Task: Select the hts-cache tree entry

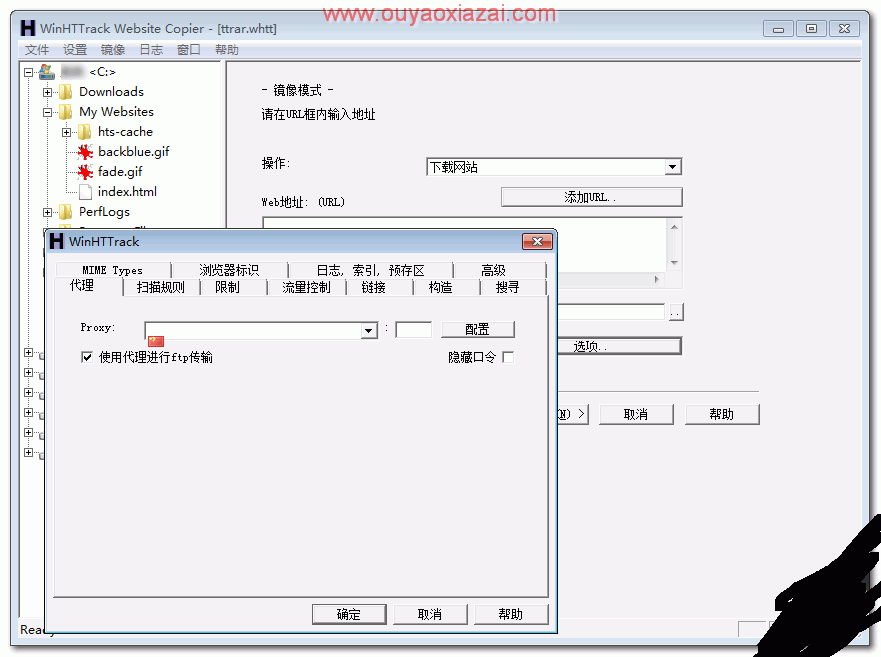Action: click(125, 132)
